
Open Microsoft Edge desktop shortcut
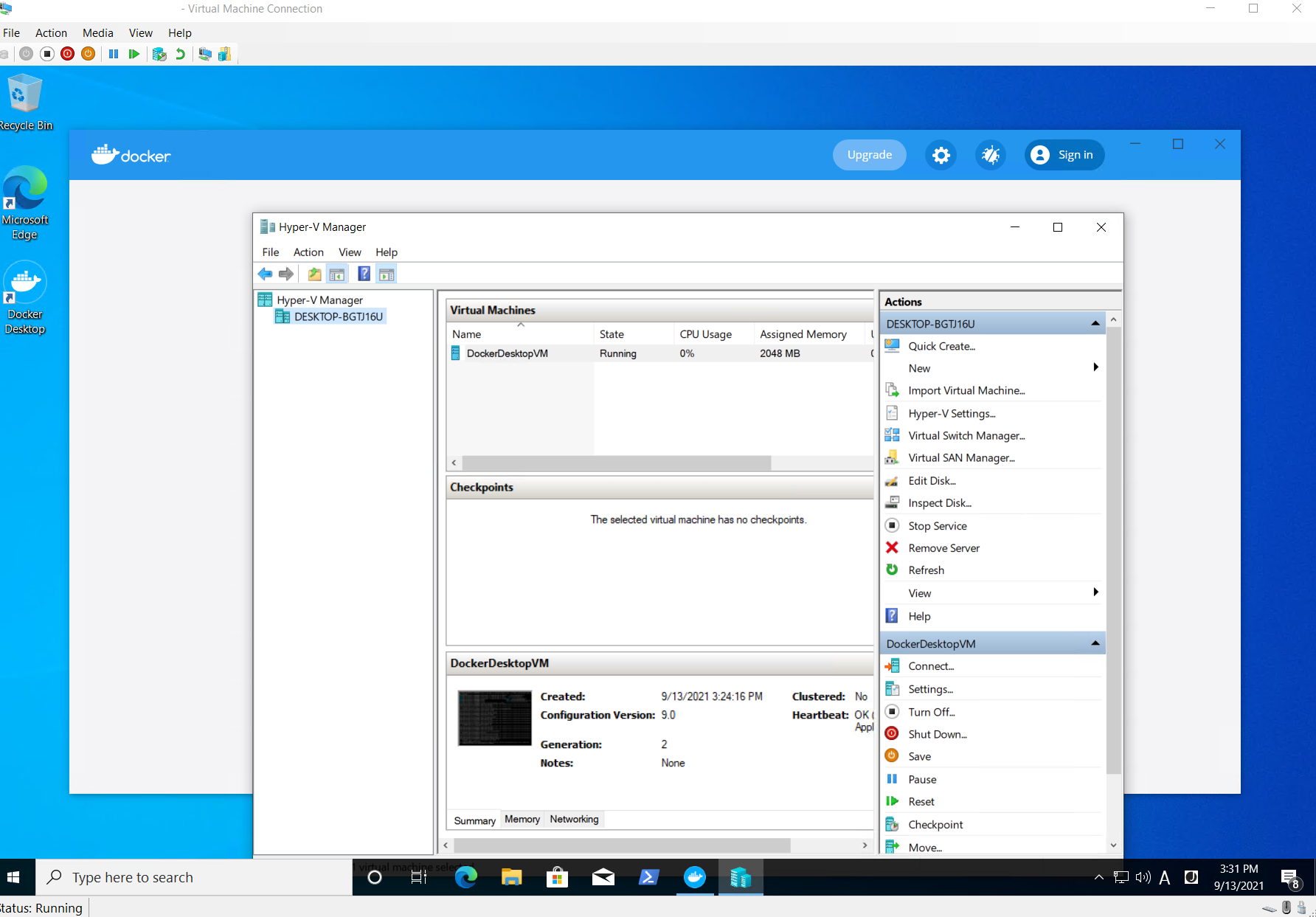(25, 204)
